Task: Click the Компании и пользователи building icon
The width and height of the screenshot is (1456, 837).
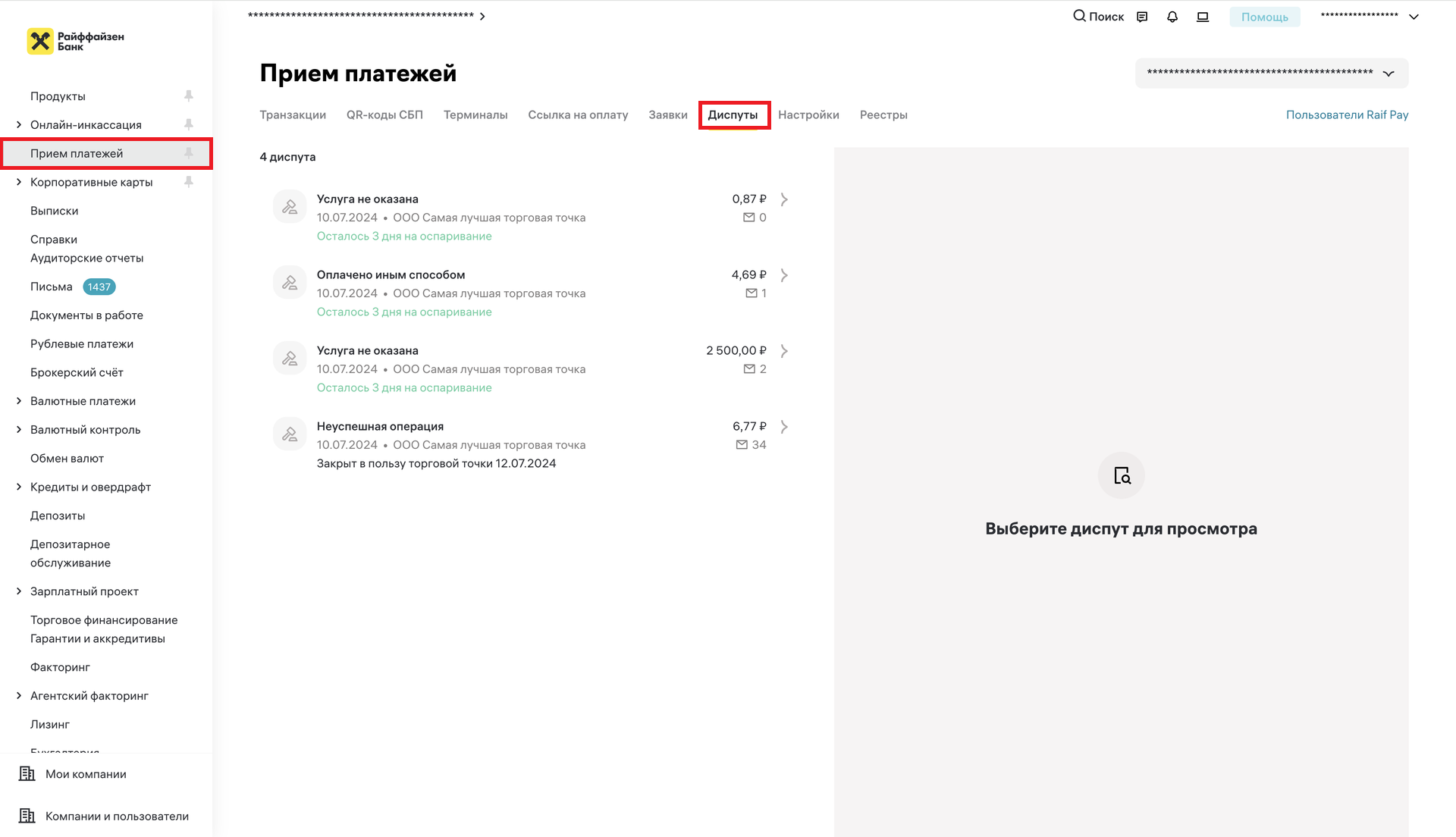Action: tap(27, 816)
